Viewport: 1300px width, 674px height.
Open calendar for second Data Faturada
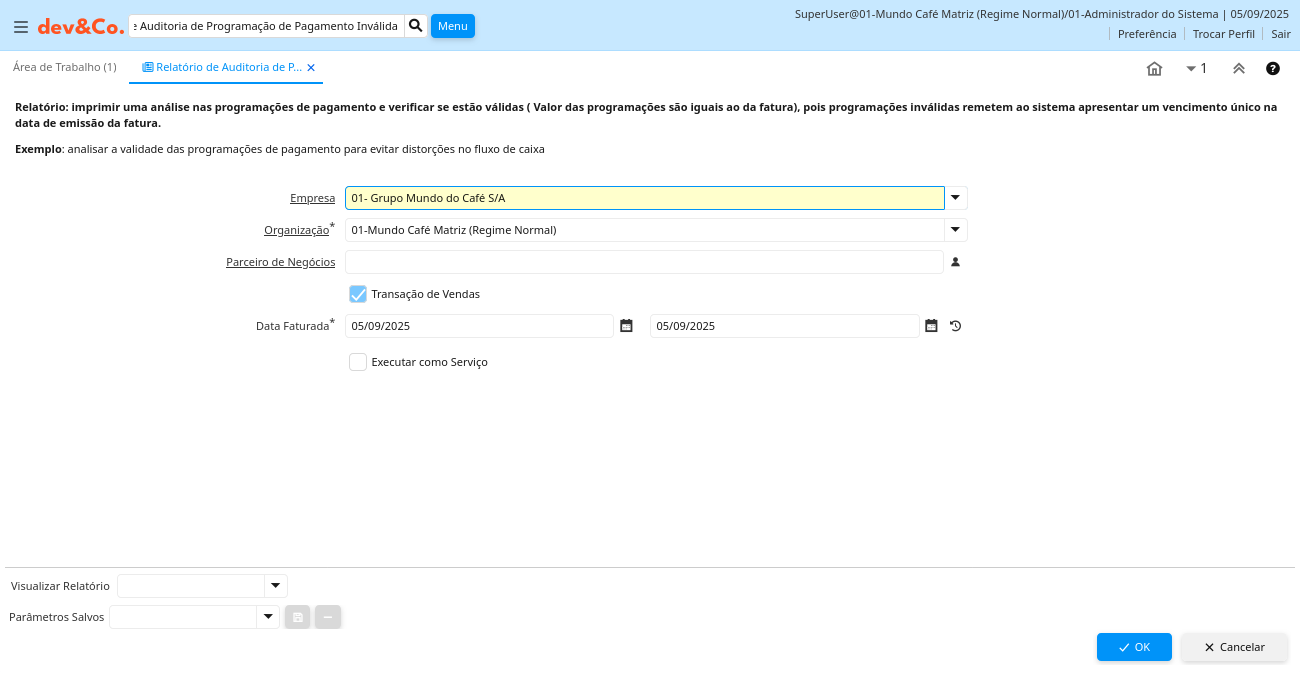point(931,326)
